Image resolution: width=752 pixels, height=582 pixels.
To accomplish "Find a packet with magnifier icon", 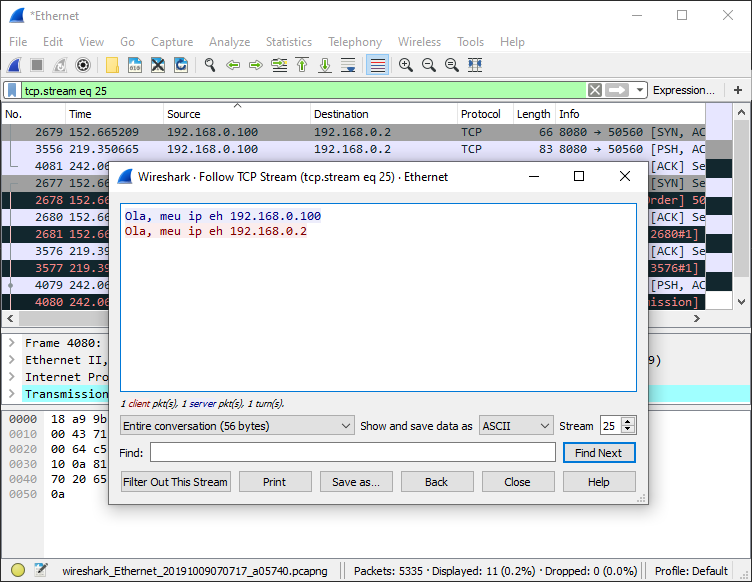I will [210, 65].
